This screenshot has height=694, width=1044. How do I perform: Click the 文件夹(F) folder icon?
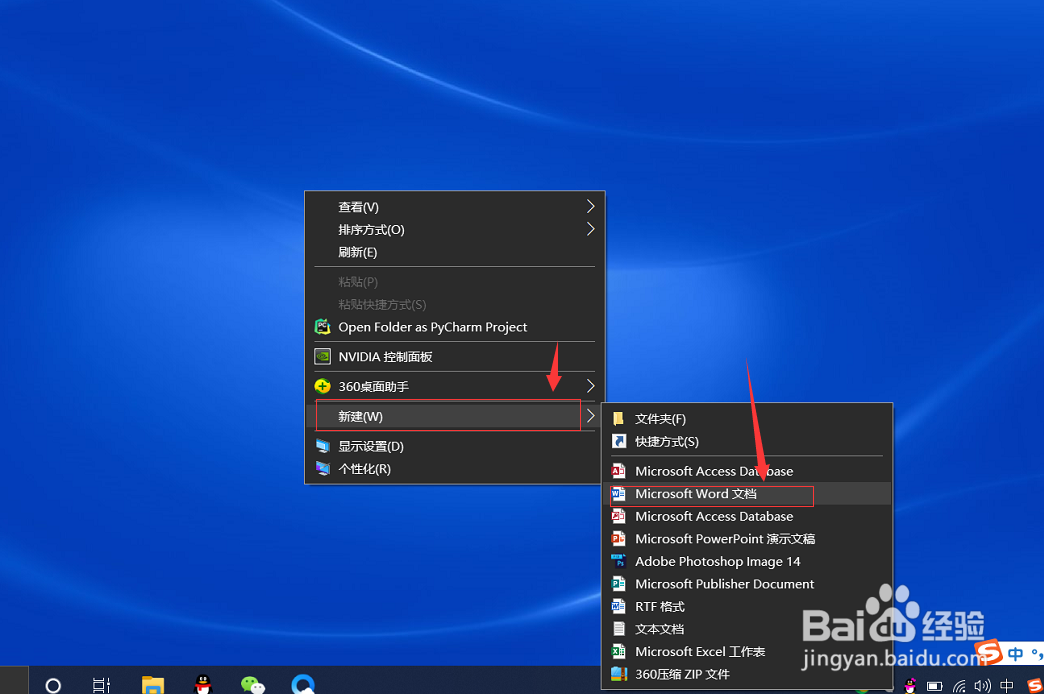(619, 418)
